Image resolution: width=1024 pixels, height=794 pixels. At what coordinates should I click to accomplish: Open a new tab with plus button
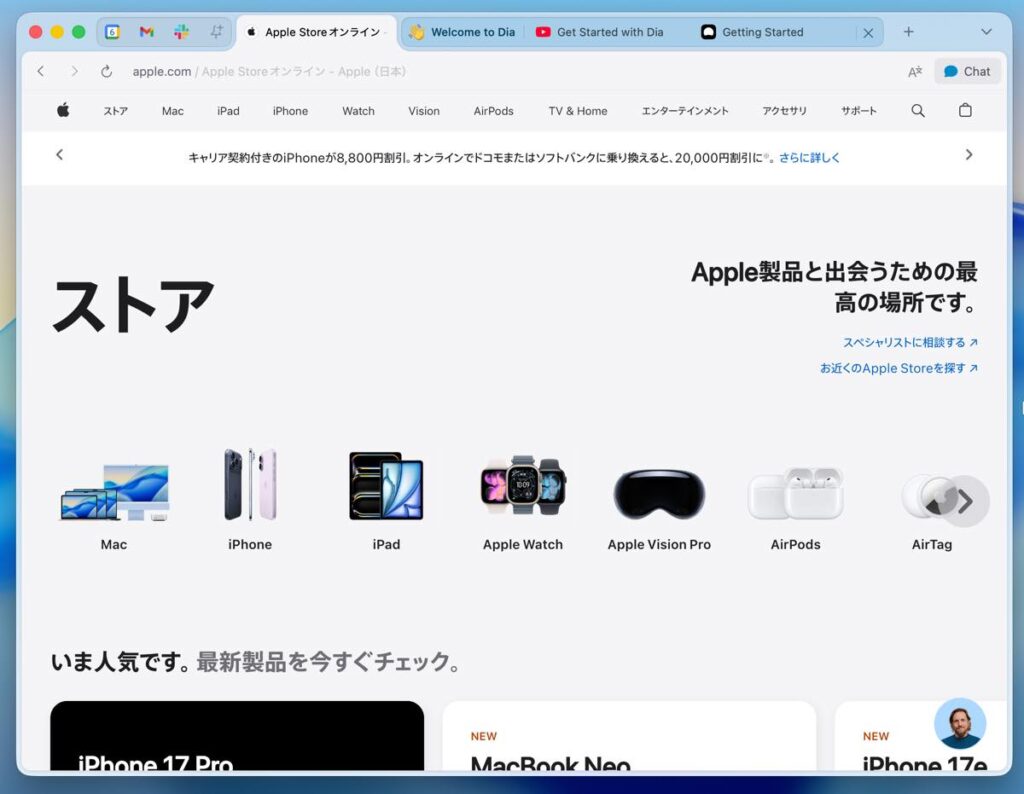coord(908,32)
